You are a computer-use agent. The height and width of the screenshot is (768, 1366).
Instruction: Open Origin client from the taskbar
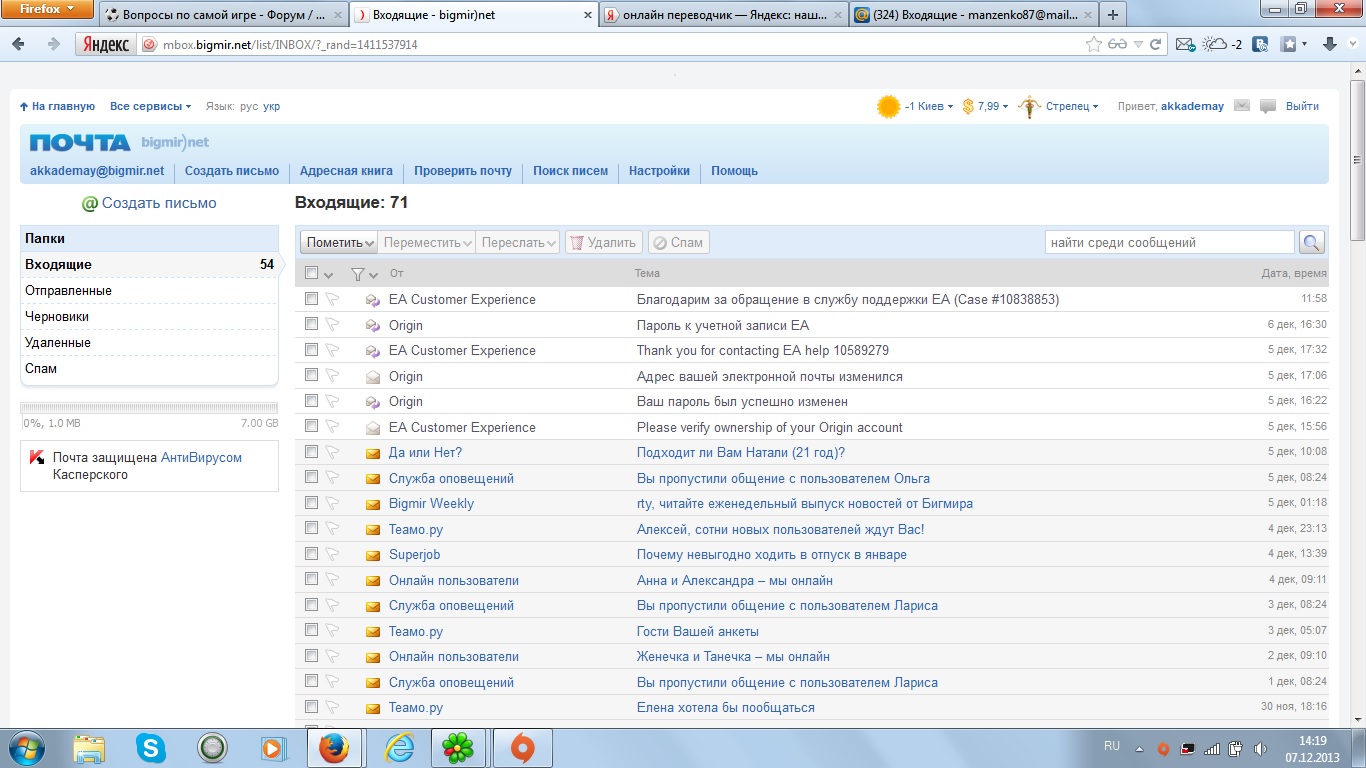click(522, 748)
